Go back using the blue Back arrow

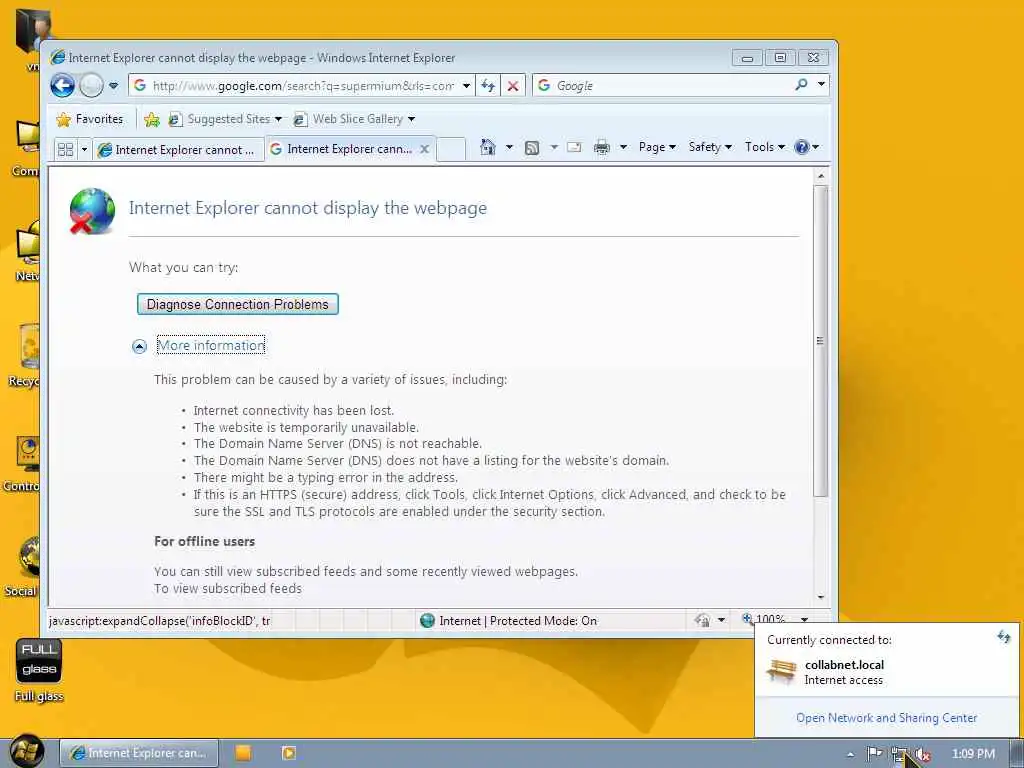[63, 86]
